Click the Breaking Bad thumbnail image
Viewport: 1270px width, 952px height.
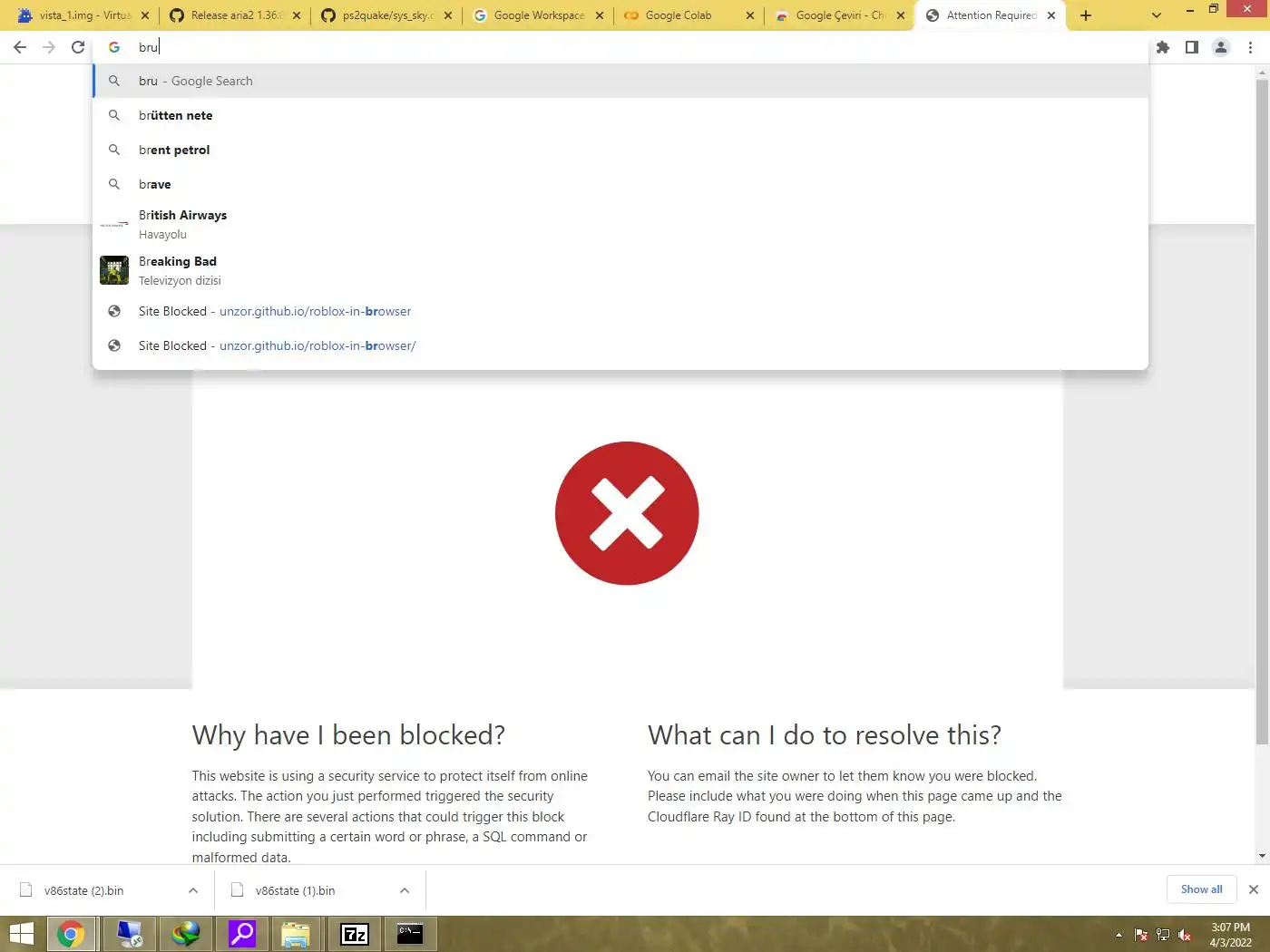(114, 270)
